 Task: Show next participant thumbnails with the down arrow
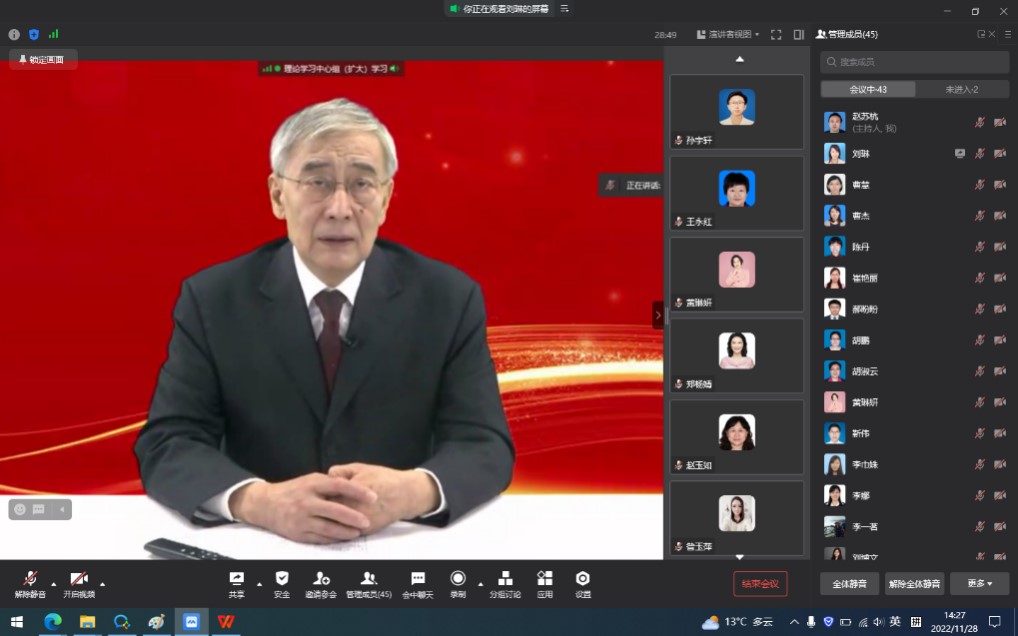(x=739, y=557)
